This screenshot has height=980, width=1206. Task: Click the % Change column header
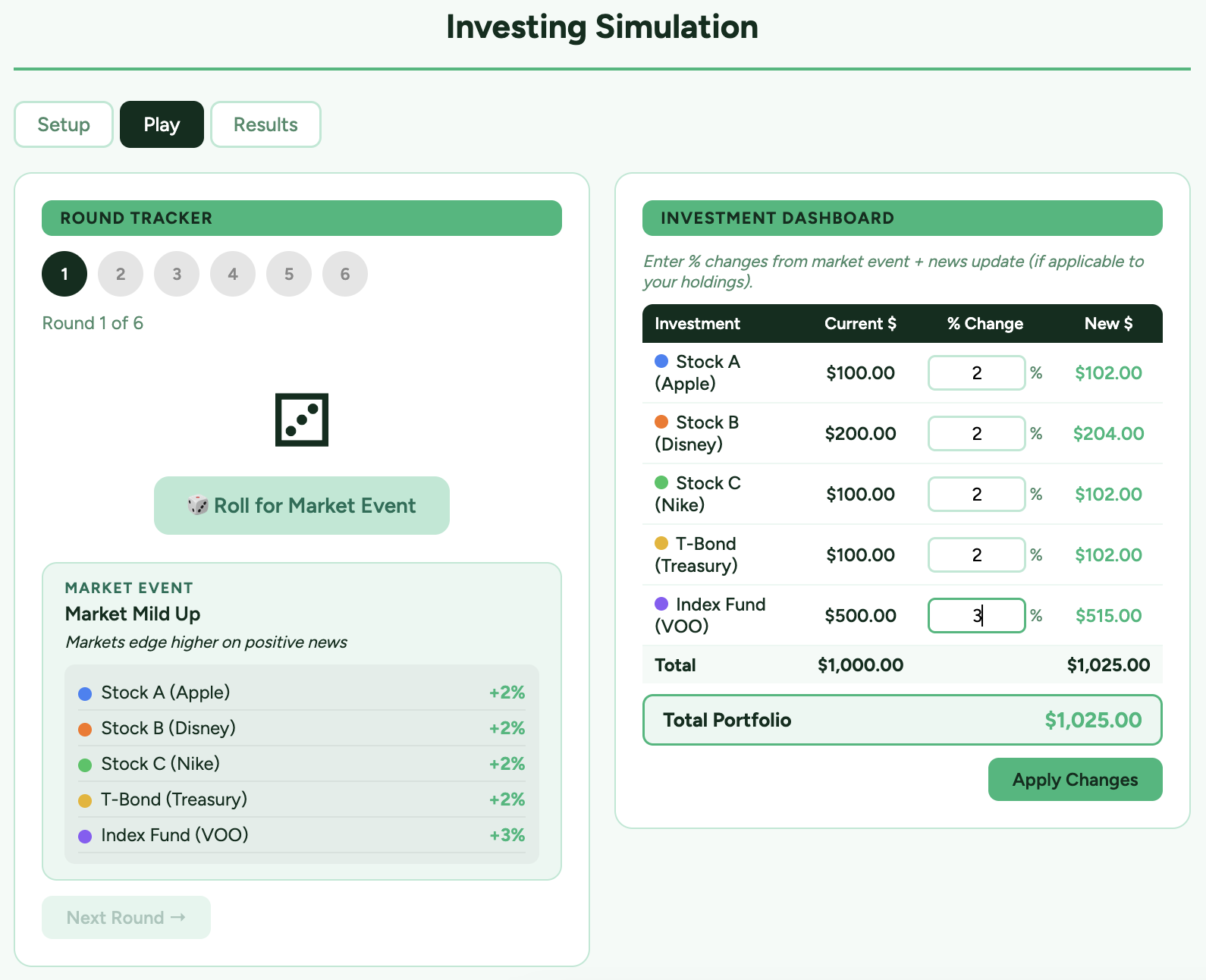point(985,323)
